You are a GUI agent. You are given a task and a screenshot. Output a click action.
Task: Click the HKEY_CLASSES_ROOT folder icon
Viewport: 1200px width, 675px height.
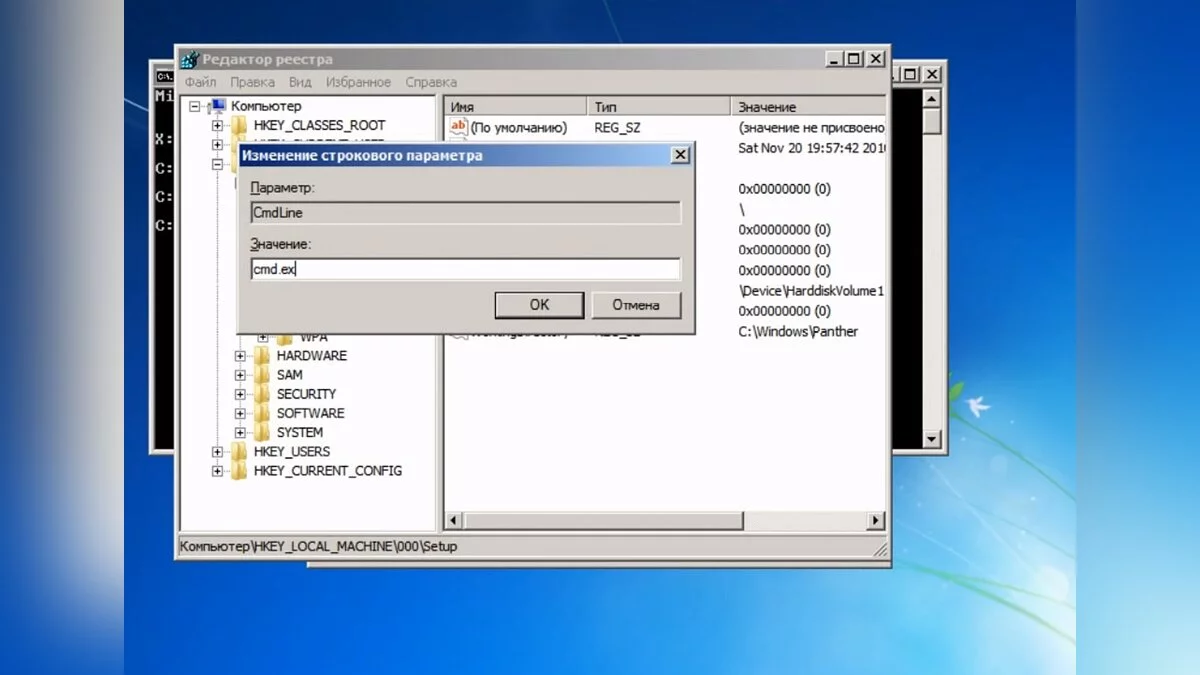point(238,126)
